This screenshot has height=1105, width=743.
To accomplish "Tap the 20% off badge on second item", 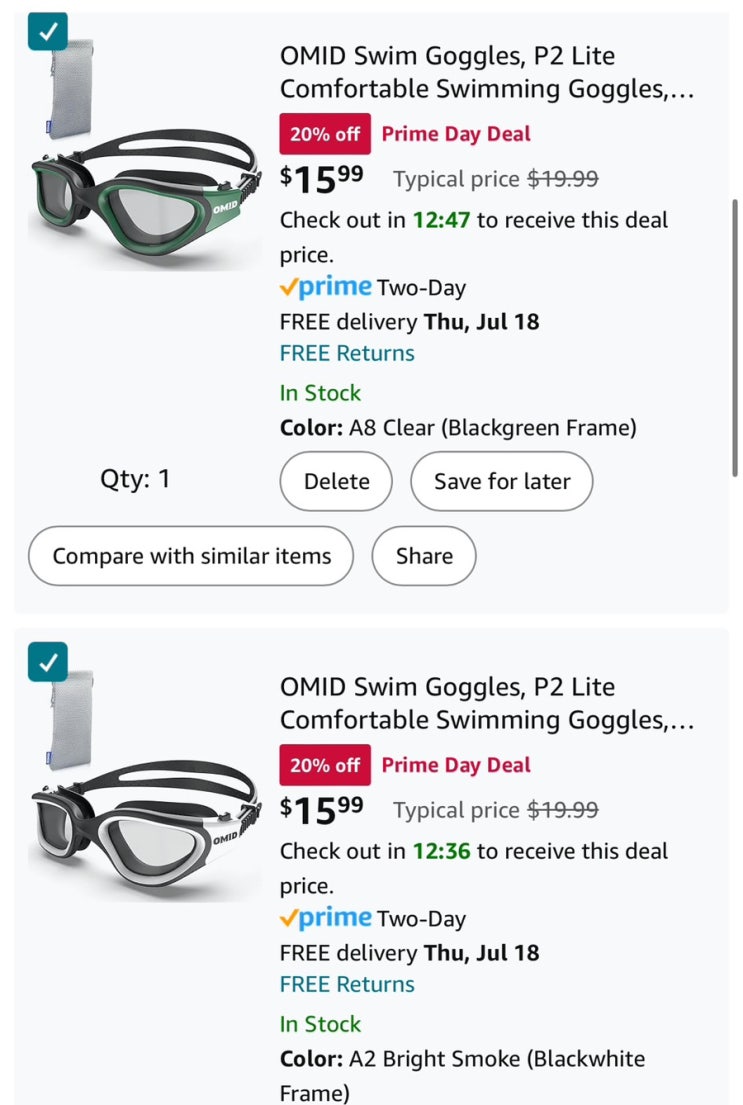I will pos(325,765).
